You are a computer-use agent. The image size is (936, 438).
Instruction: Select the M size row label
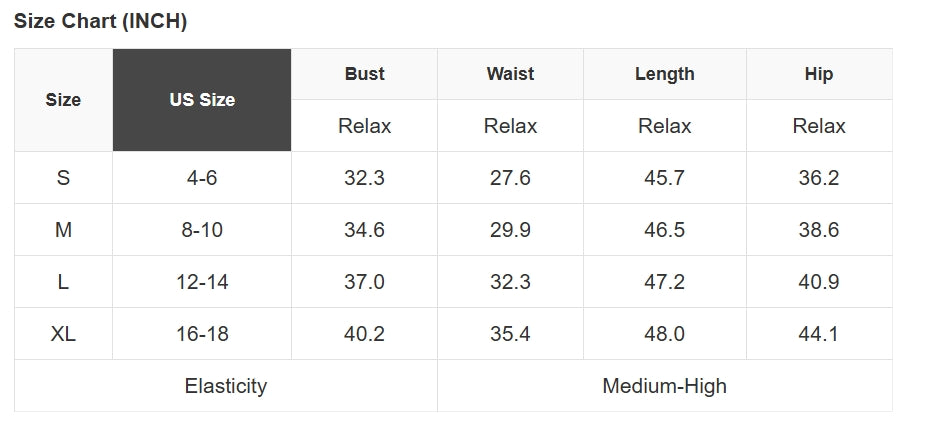(x=63, y=230)
